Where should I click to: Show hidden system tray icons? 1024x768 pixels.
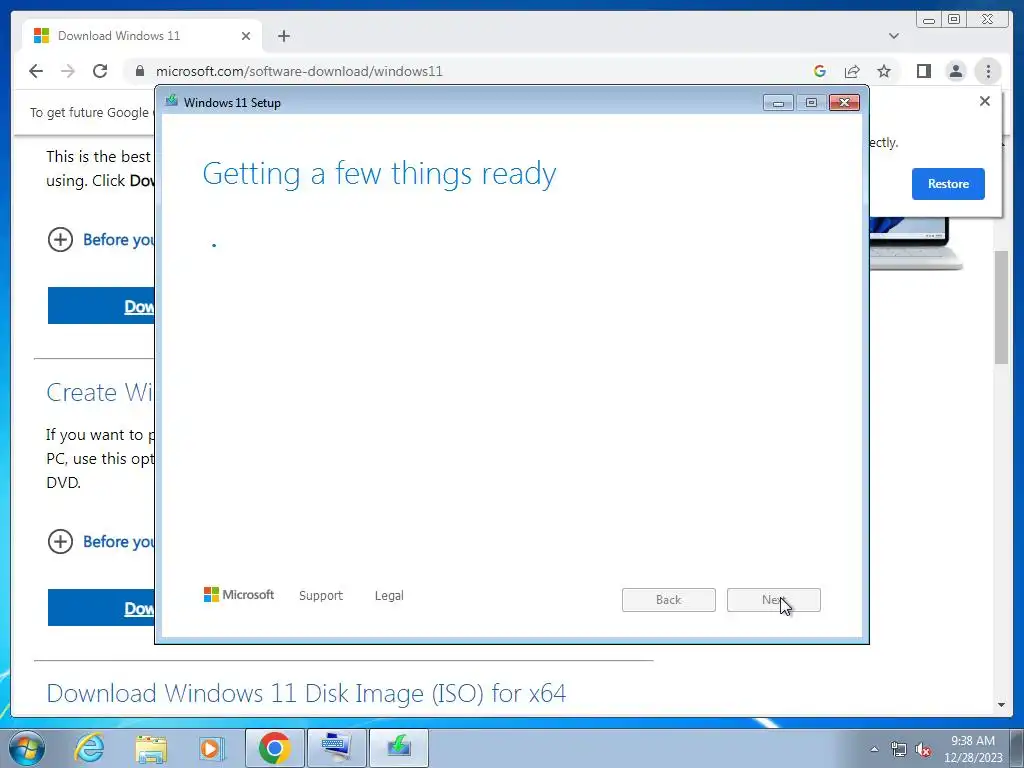(874, 749)
